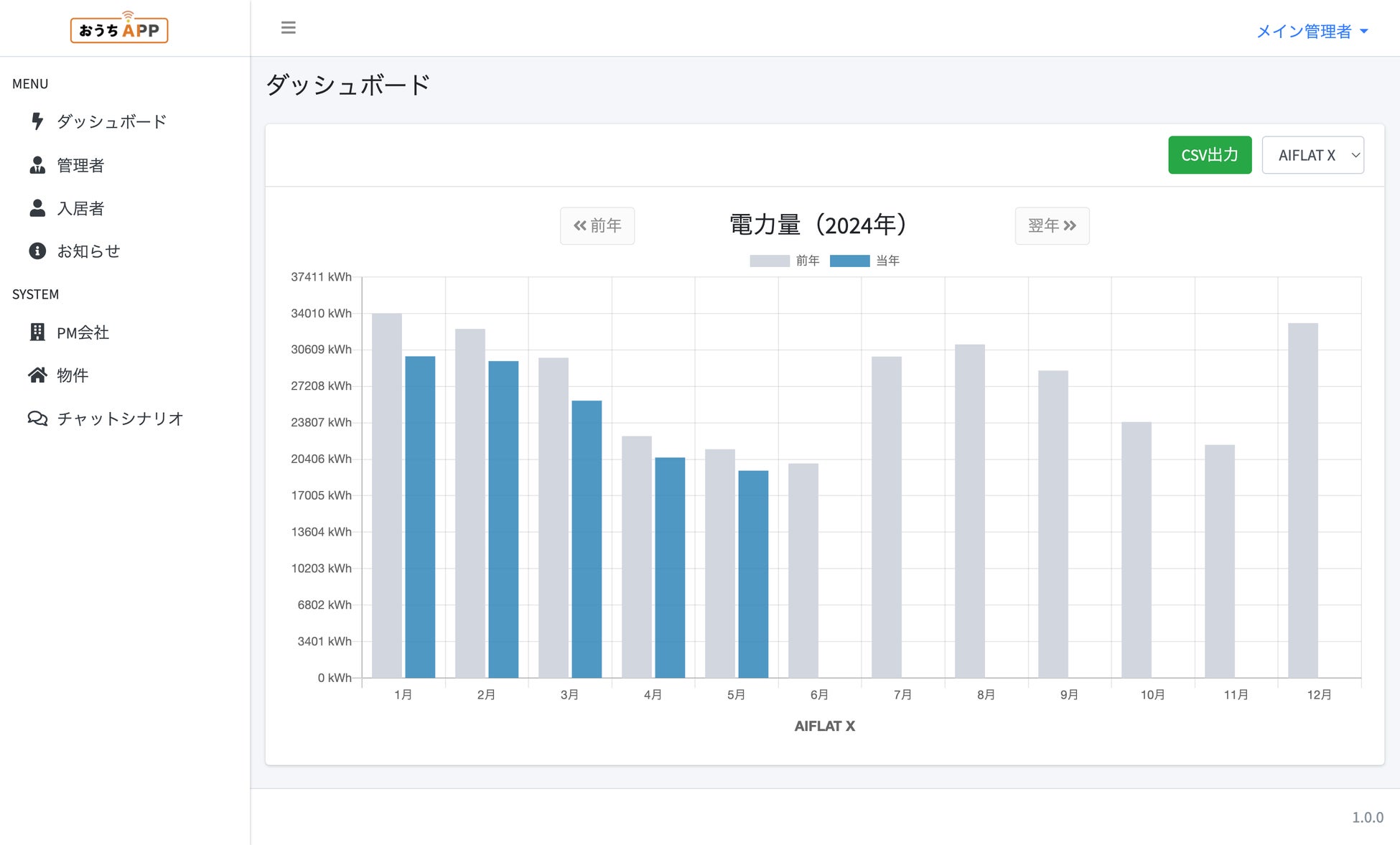The height and width of the screenshot is (845, 1400).
Task: Open チャットシナリオ menu item
Action: coord(120,419)
